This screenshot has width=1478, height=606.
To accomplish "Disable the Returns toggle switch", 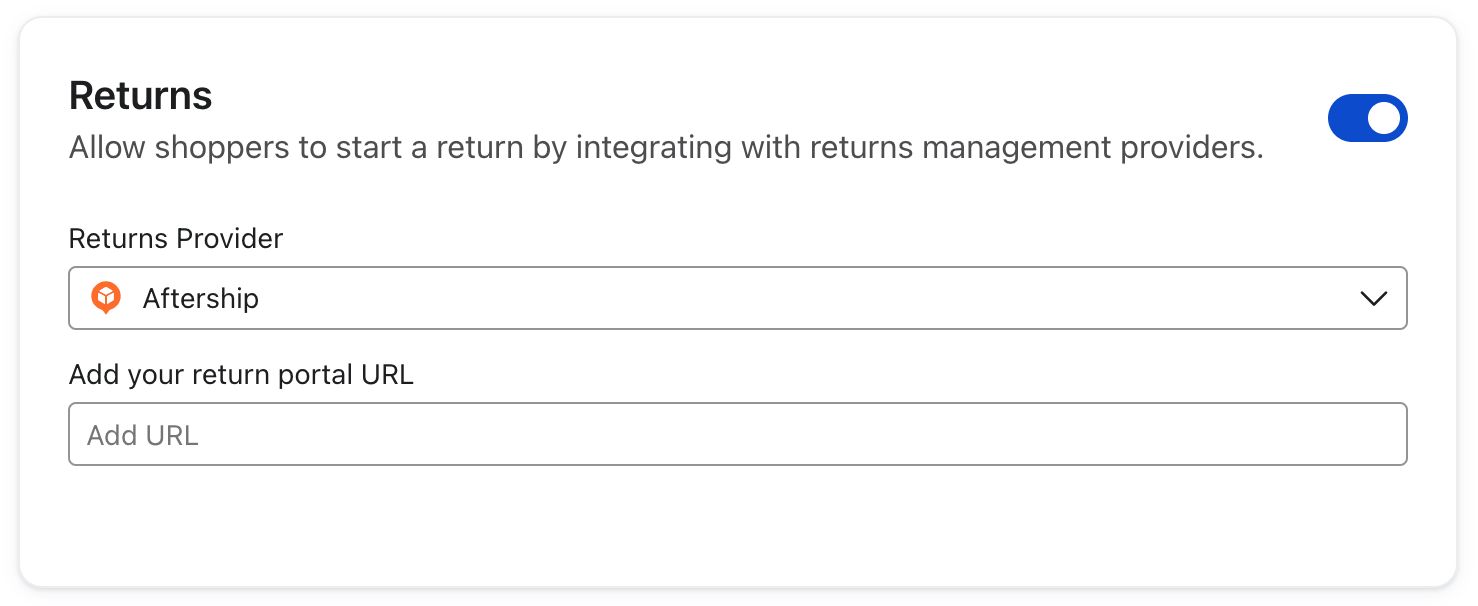I will pos(1366,119).
